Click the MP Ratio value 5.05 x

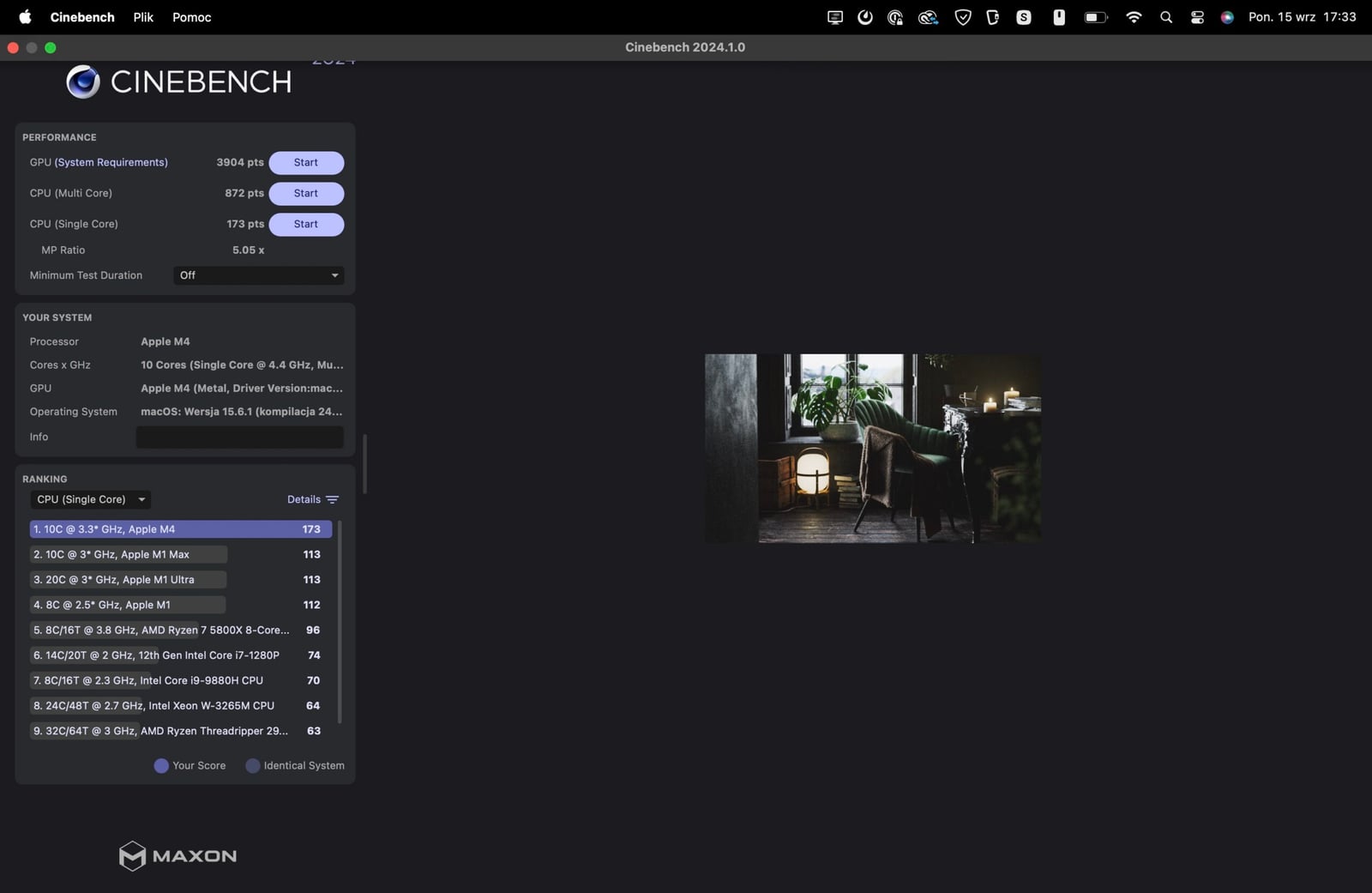coord(248,250)
